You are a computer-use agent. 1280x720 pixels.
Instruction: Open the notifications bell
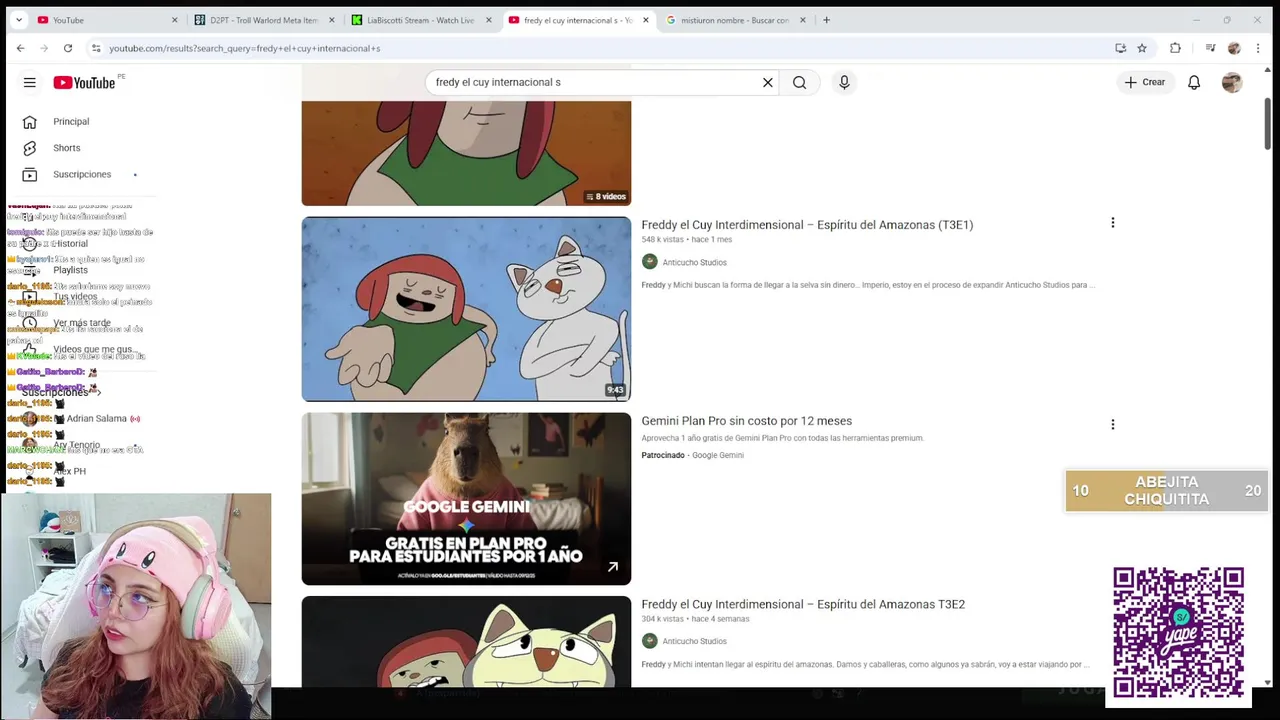point(1193,82)
